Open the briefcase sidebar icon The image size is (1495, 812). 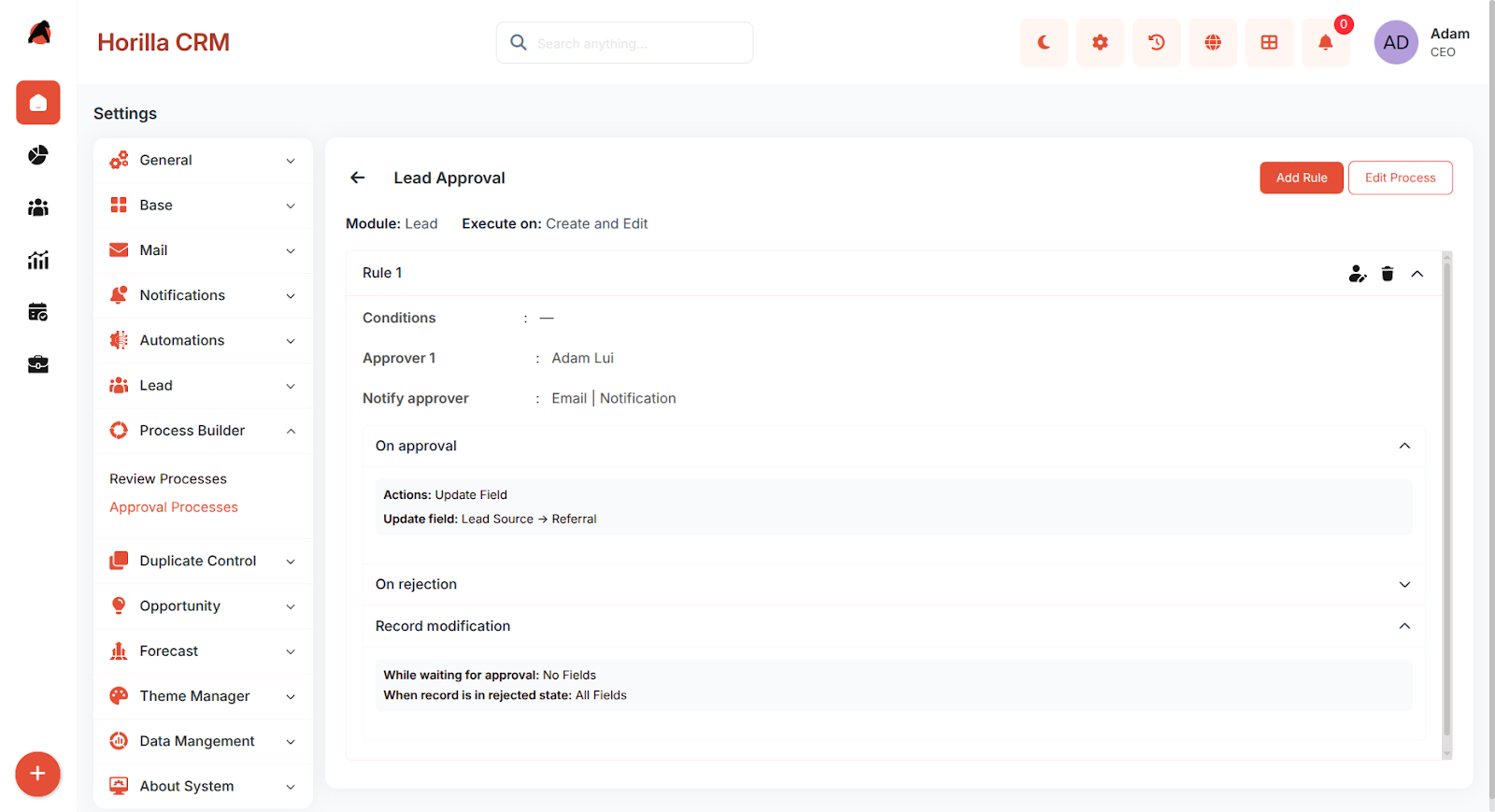point(38,364)
